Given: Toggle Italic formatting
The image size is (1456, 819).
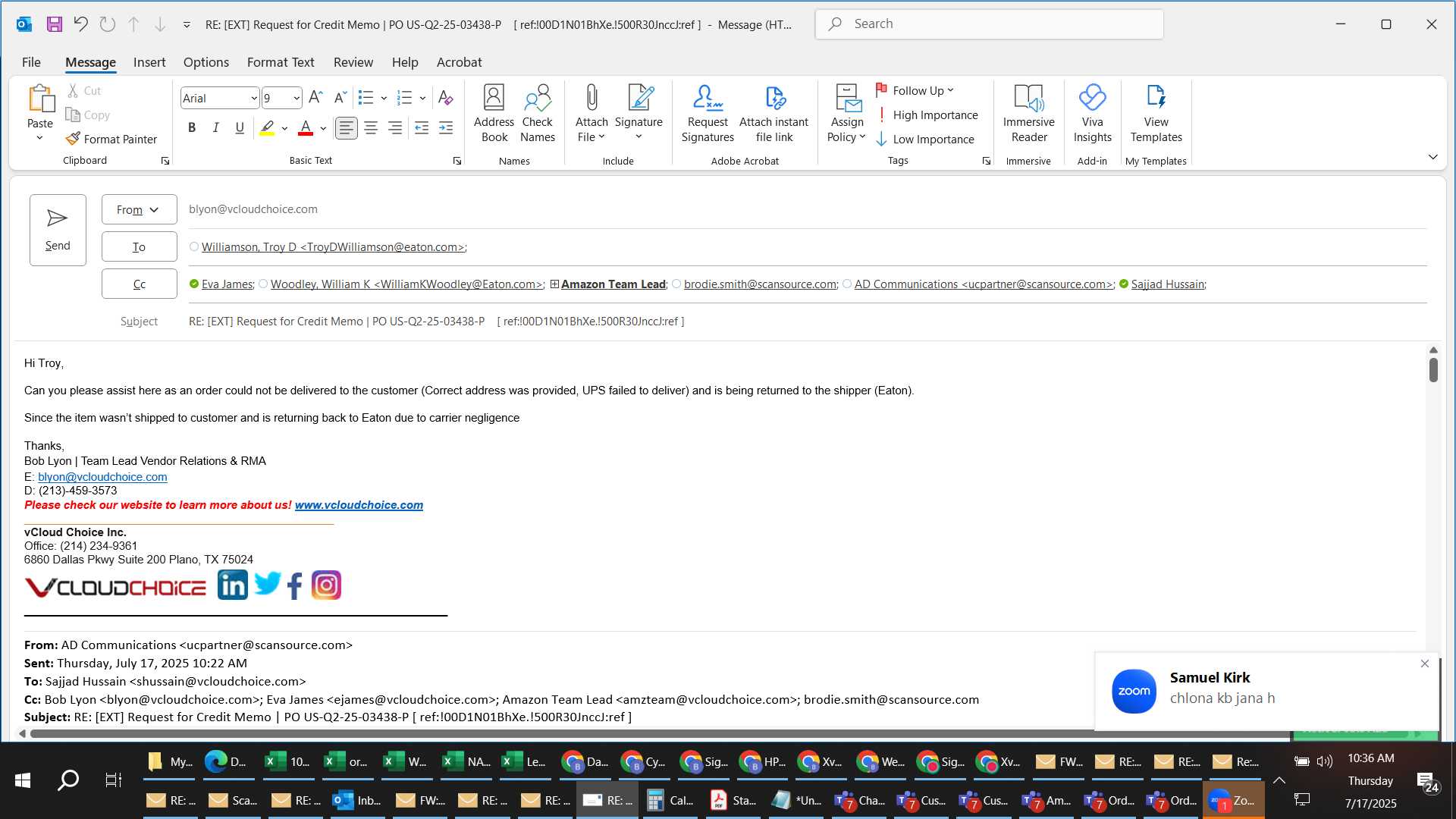Looking at the screenshot, I should pos(215,128).
